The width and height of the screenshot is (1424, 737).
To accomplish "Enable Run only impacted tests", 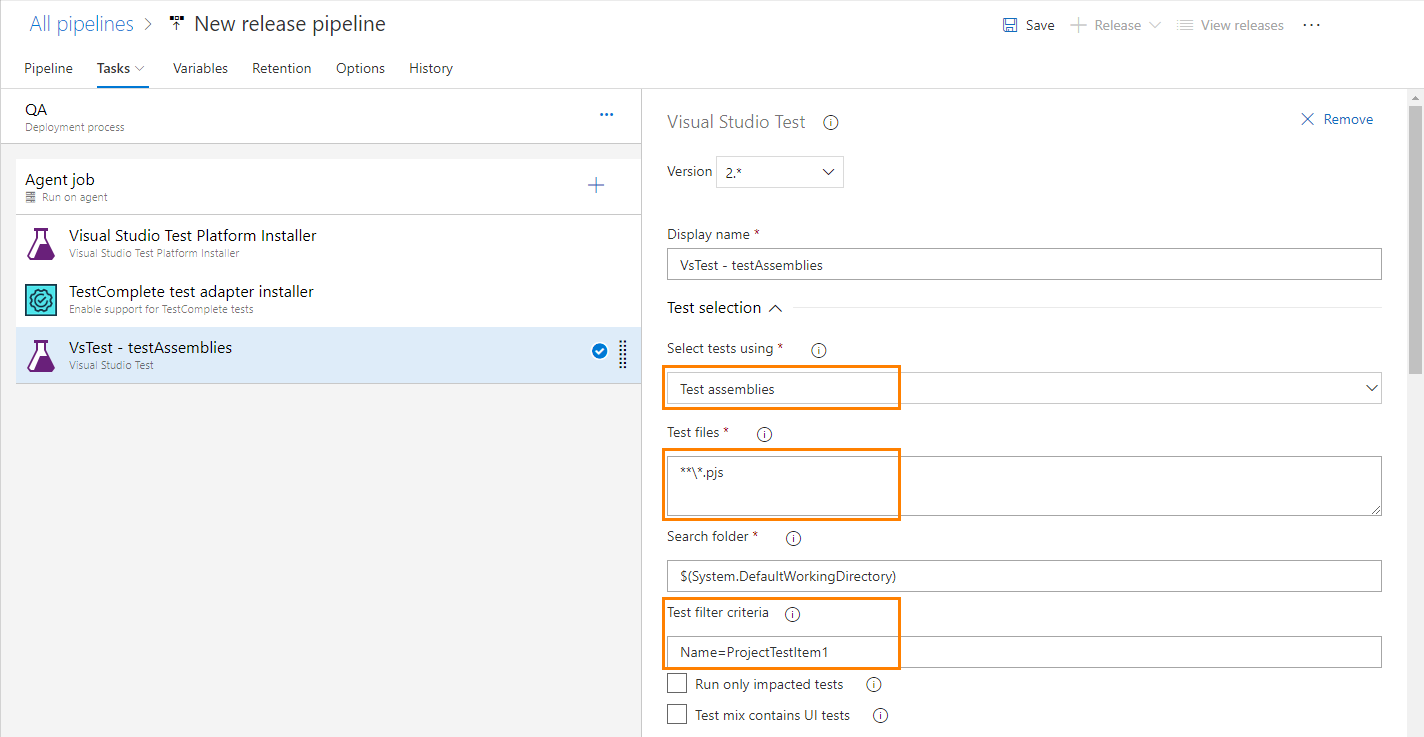I will click(x=676, y=683).
